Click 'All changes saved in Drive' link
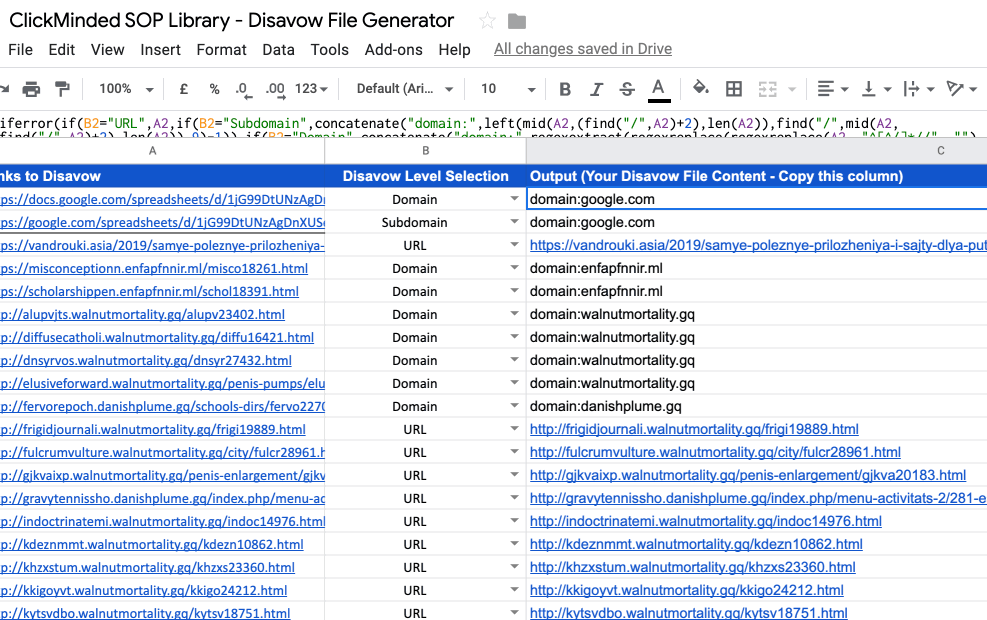The width and height of the screenshot is (987, 620). click(x=582, y=49)
